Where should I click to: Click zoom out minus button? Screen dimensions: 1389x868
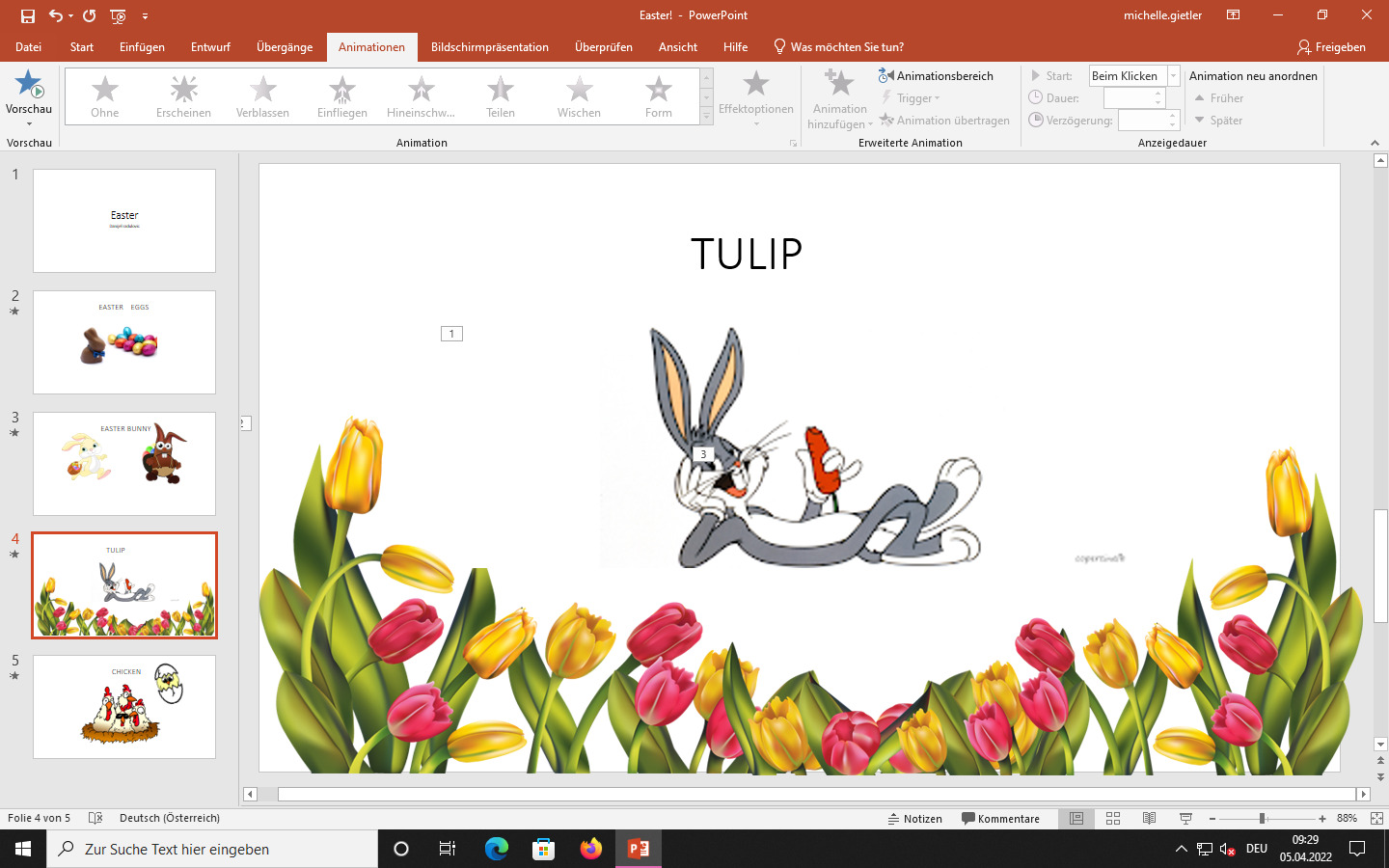click(1212, 818)
